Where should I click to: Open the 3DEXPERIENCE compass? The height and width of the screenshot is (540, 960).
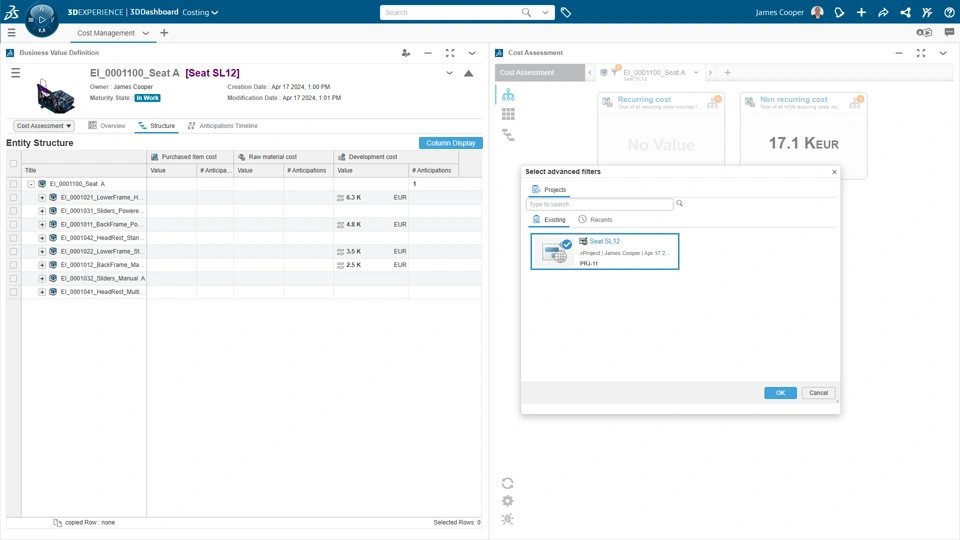tap(42, 19)
